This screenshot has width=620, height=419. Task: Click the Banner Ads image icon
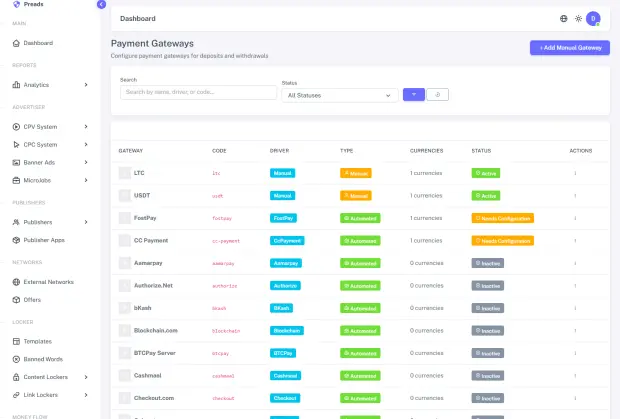pyautogui.click(x=16, y=162)
